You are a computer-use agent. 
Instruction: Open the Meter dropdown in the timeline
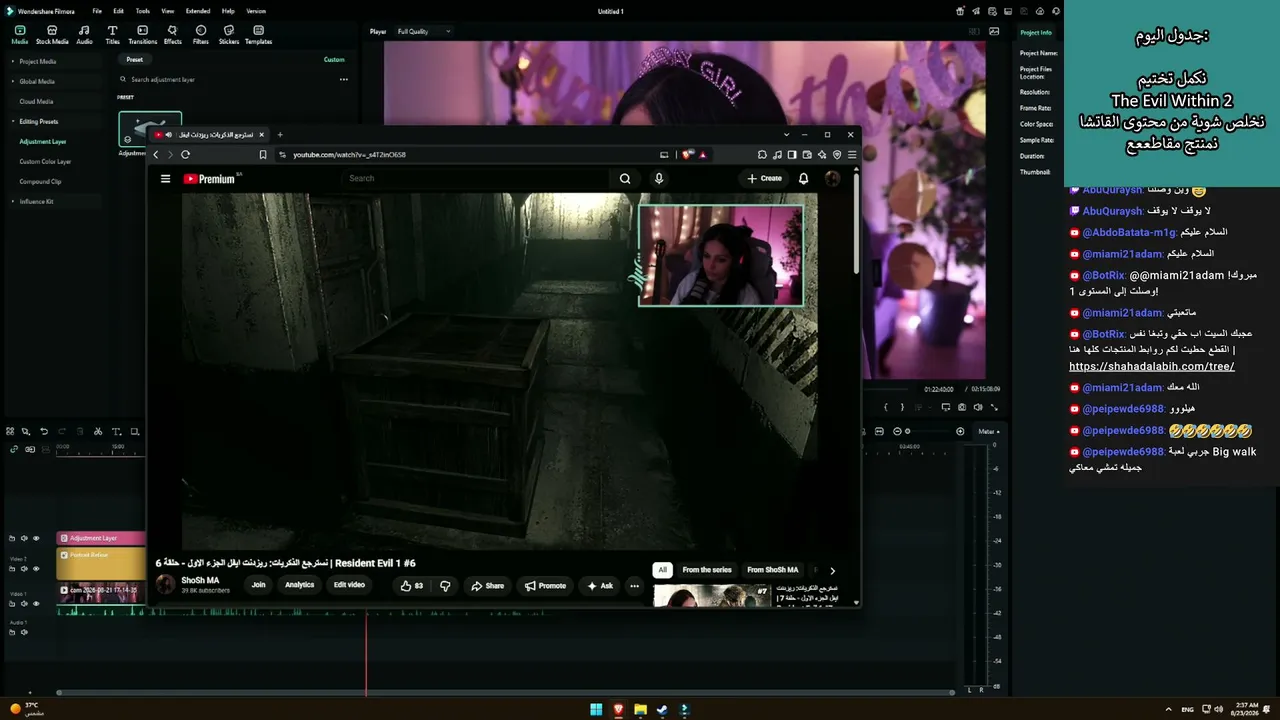(x=989, y=431)
